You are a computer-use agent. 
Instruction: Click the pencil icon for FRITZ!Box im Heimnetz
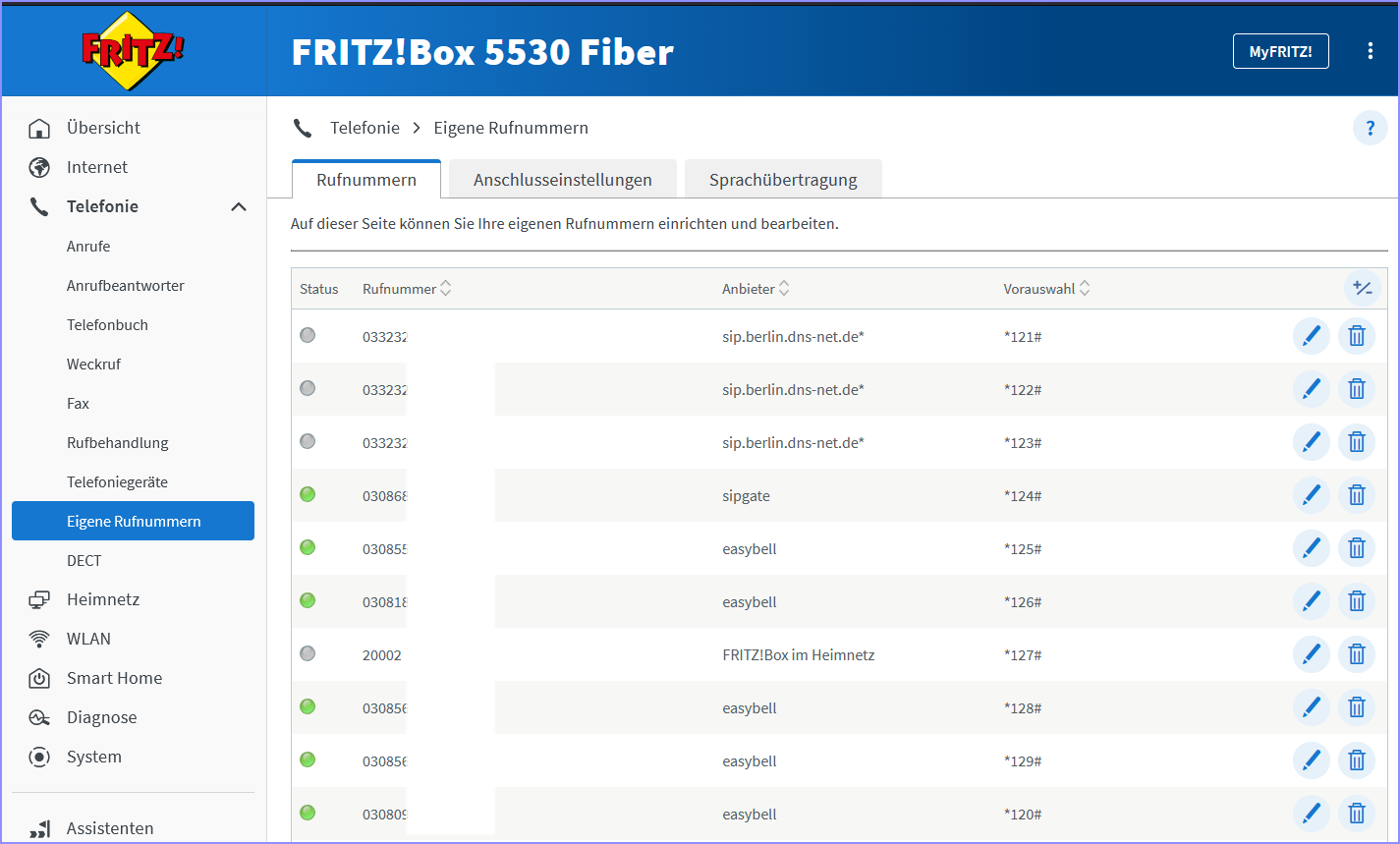pyautogui.click(x=1311, y=654)
